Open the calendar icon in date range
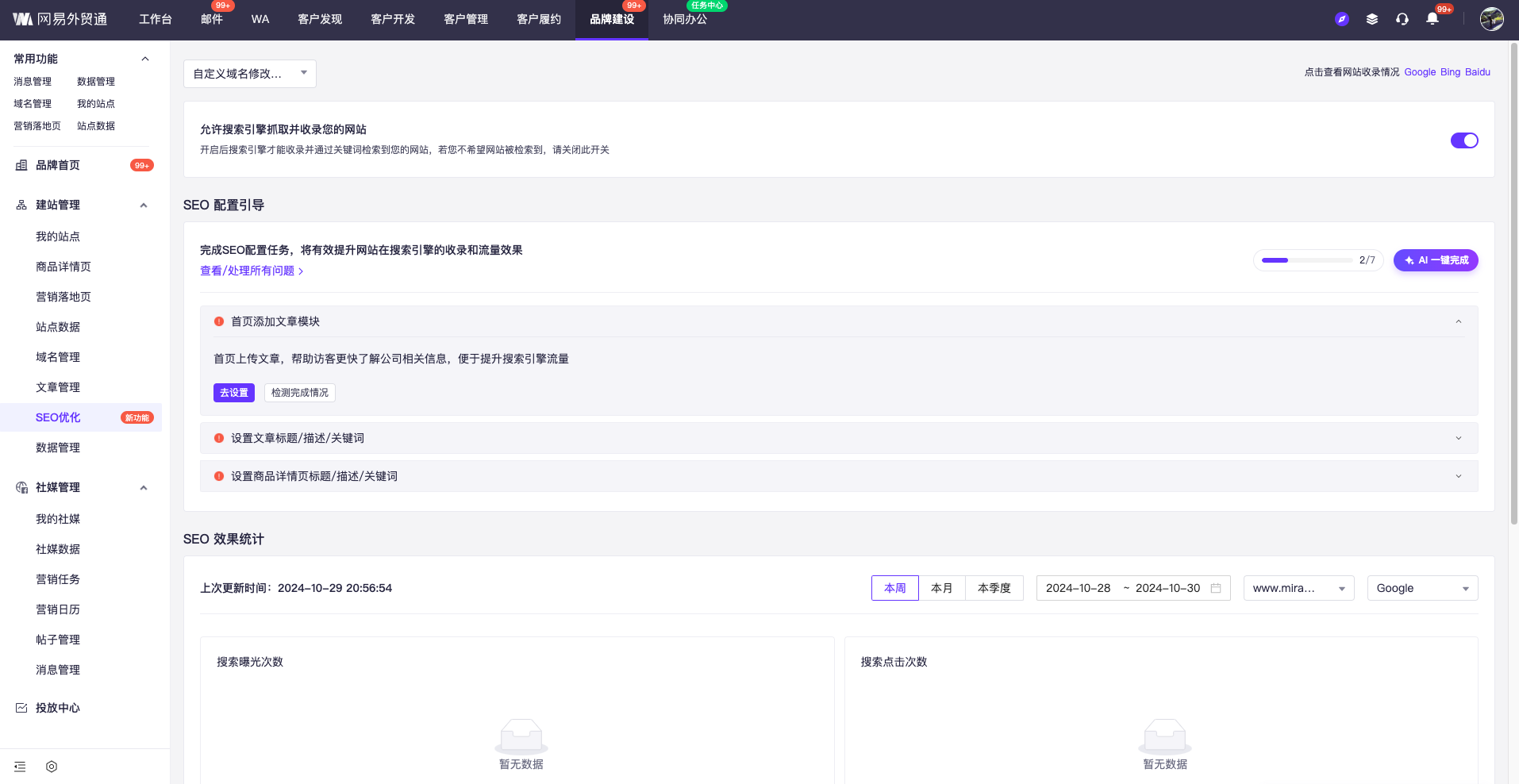Image resolution: width=1519 pixels, height=784 pixels. 1216,588
